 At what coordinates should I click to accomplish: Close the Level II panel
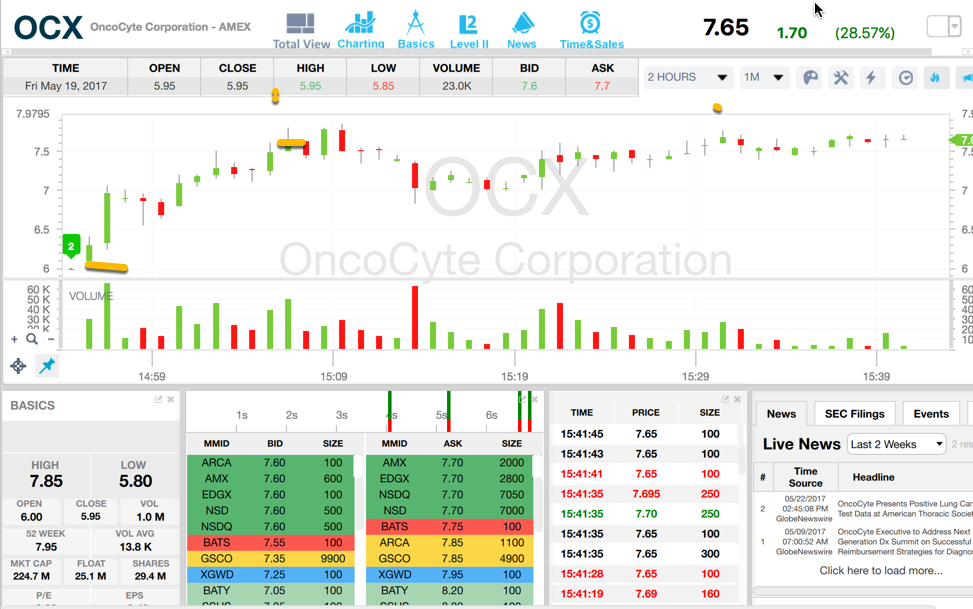tap(534, 400)
